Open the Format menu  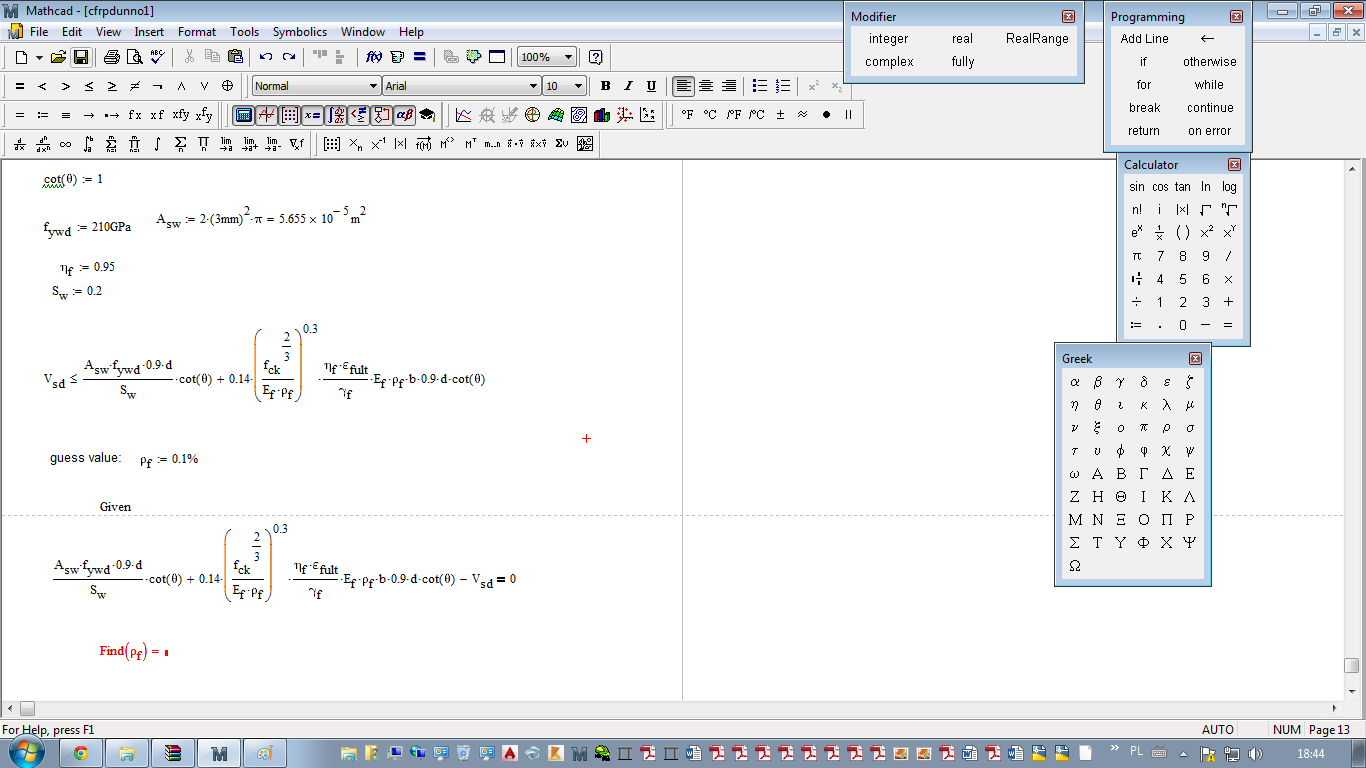(x=197, y=32)
